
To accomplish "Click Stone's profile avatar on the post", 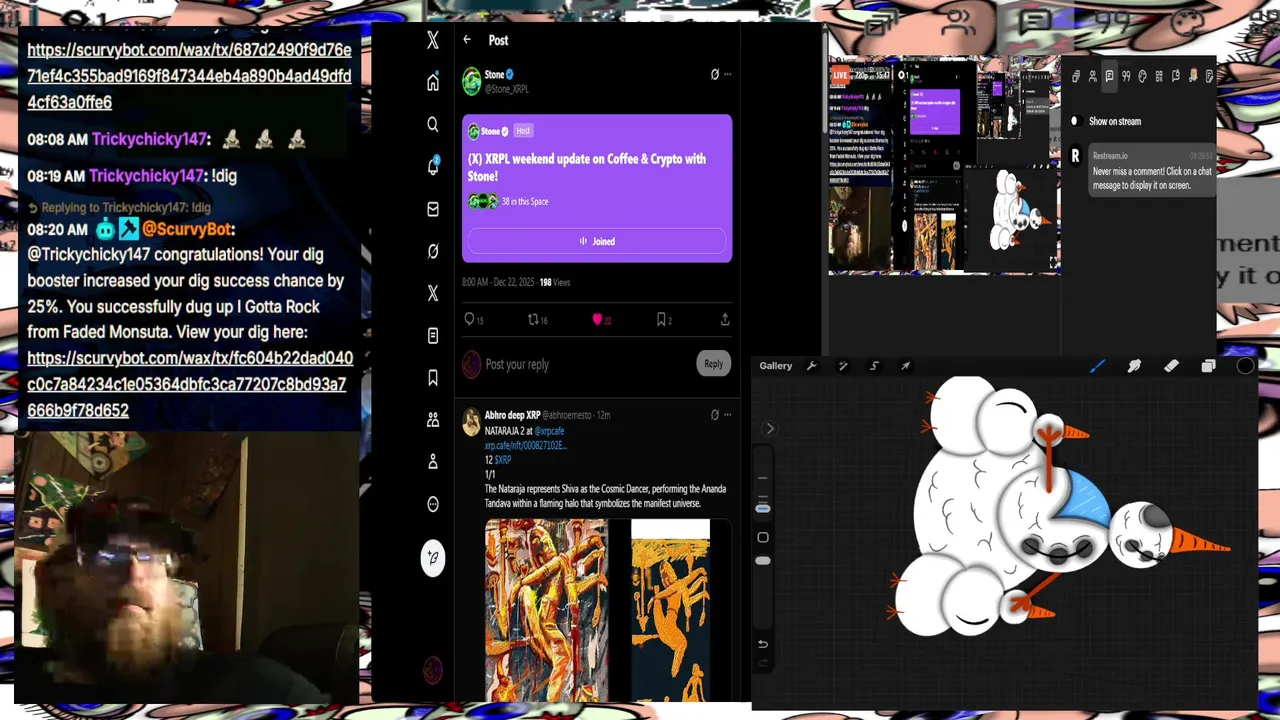I will point(472,81).
